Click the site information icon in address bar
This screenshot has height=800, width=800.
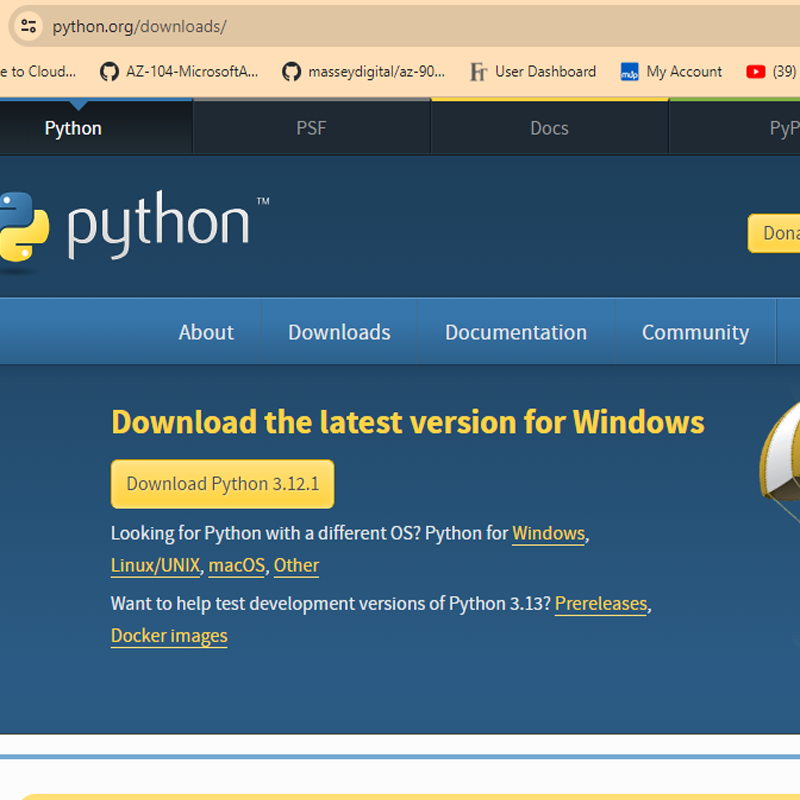[28, 26]
